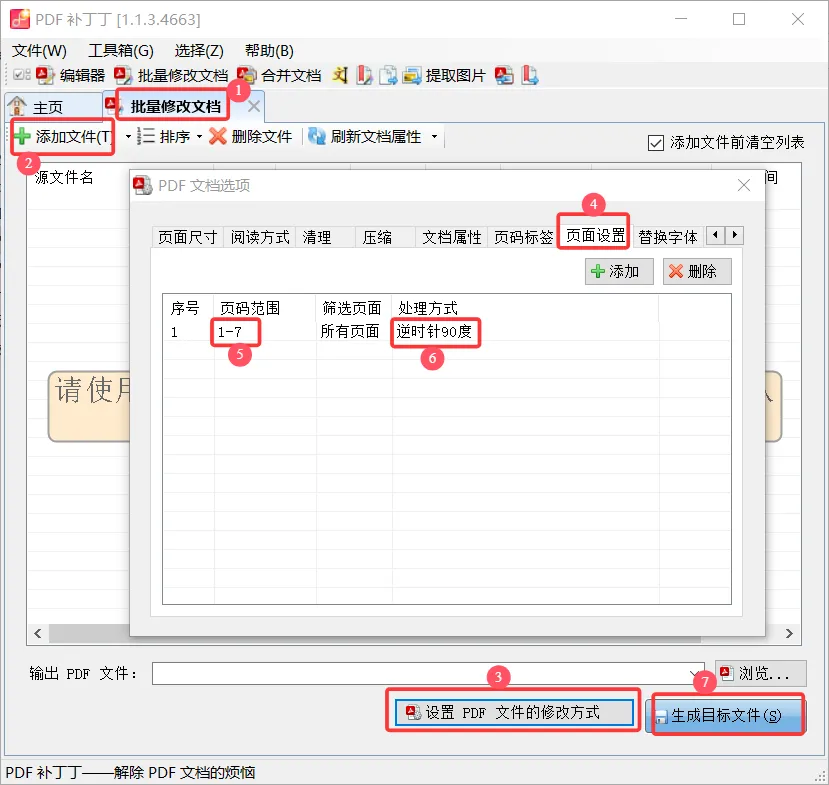
Task: Open the 选择(Z) menu
Action: pyautogui.click(x=199, y=51)
